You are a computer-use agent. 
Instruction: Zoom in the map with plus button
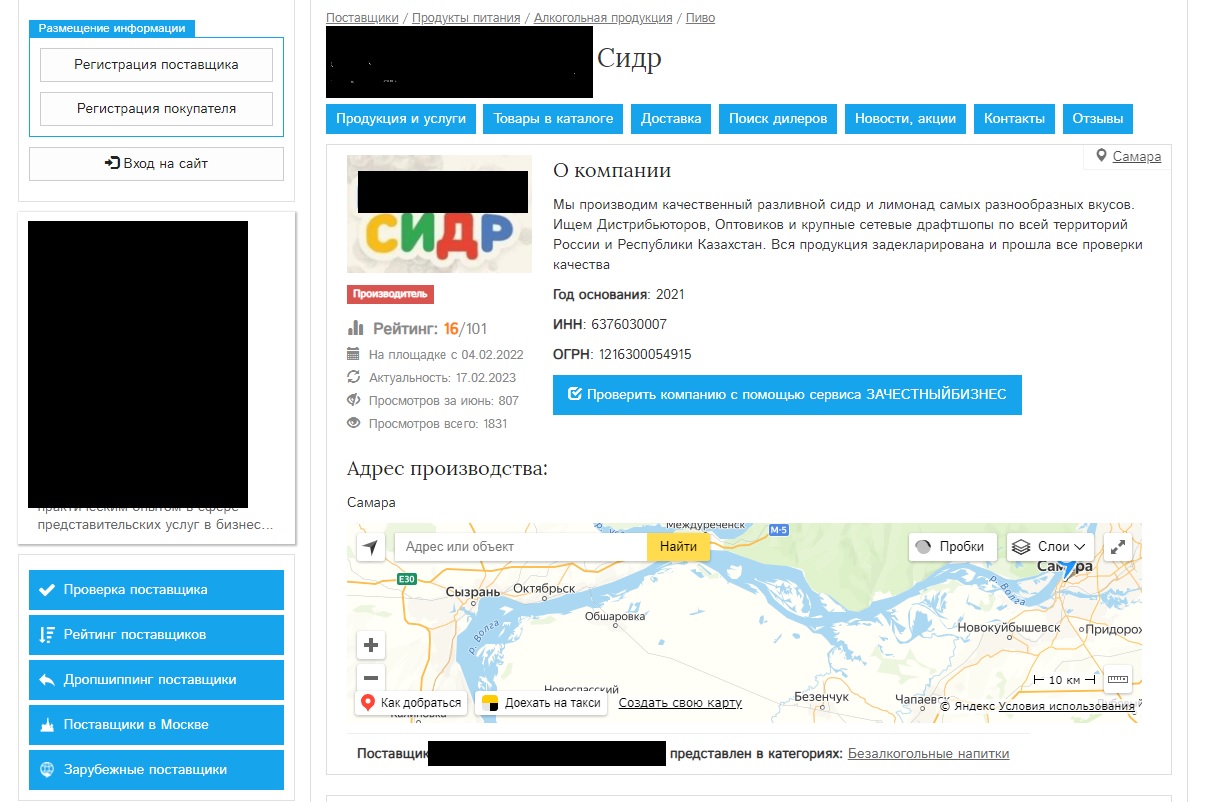(371, 645)
